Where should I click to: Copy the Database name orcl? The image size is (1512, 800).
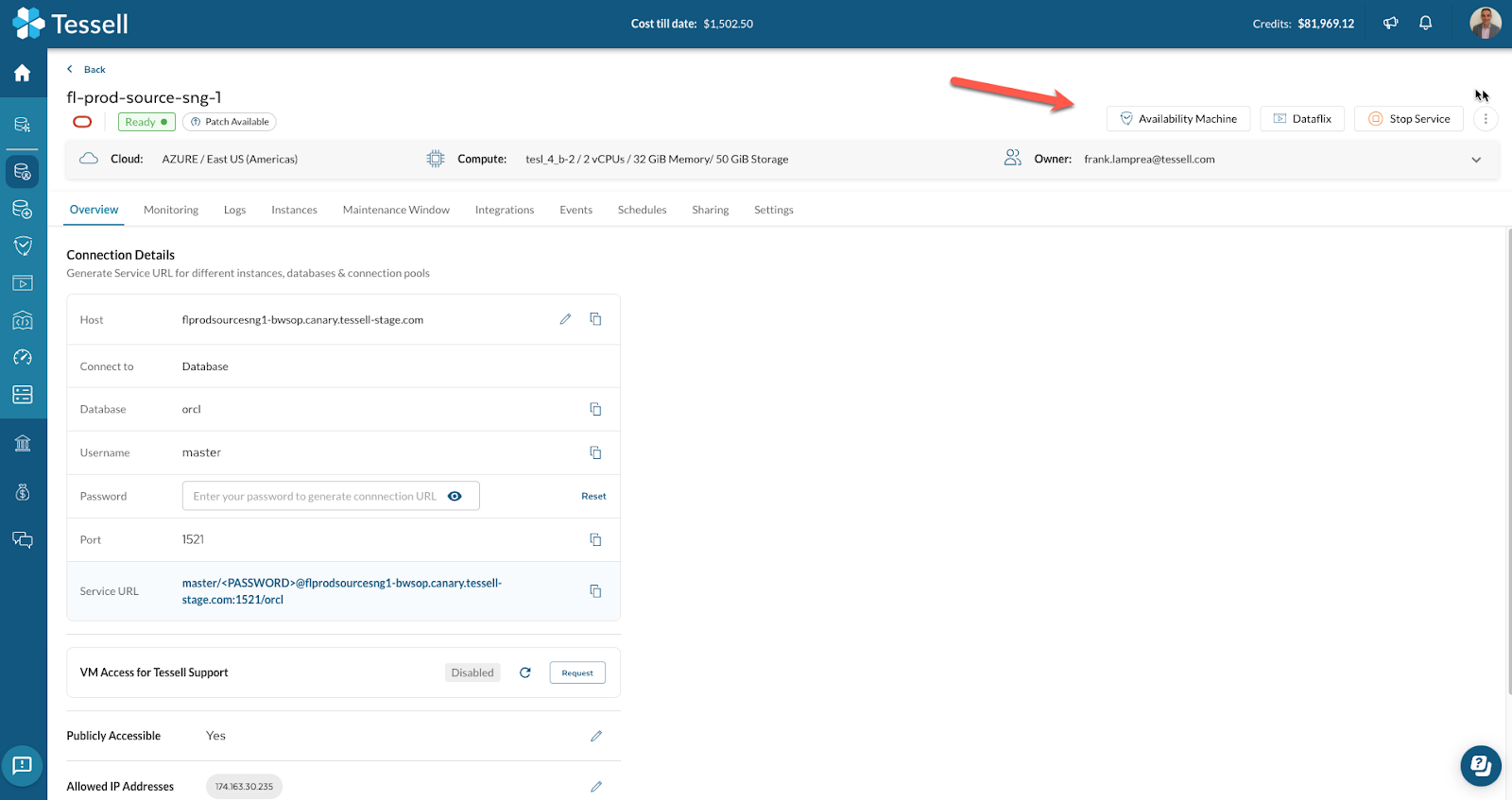coord(595,409)
